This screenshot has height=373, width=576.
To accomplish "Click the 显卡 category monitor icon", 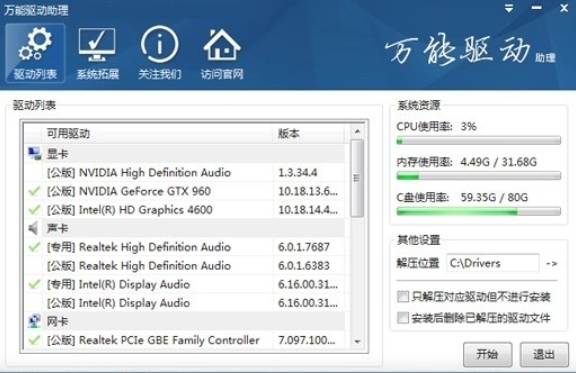I will [35, 154].
